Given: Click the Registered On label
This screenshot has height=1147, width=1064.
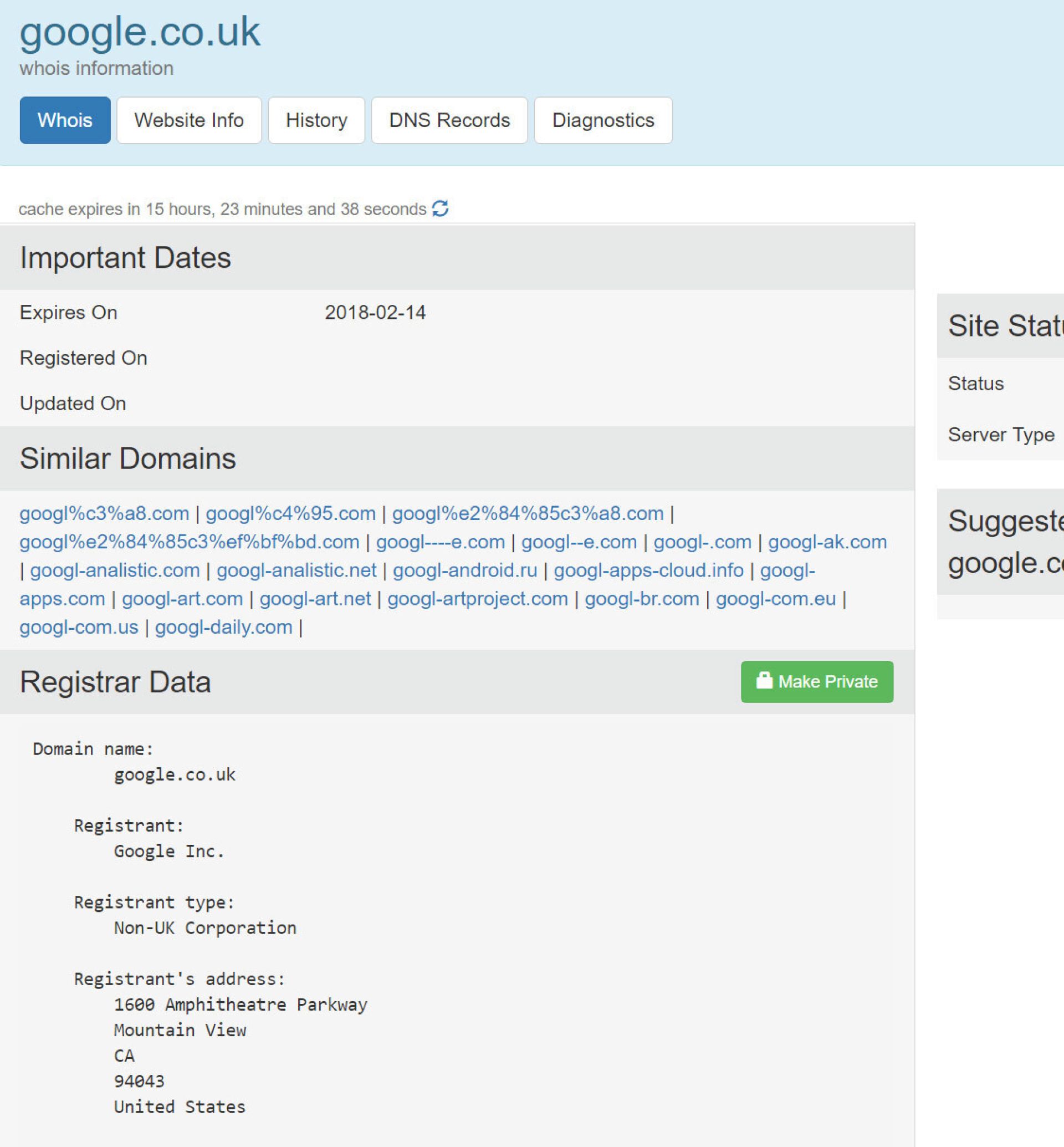Looking at the screenshot, I should tap(84, 358).
